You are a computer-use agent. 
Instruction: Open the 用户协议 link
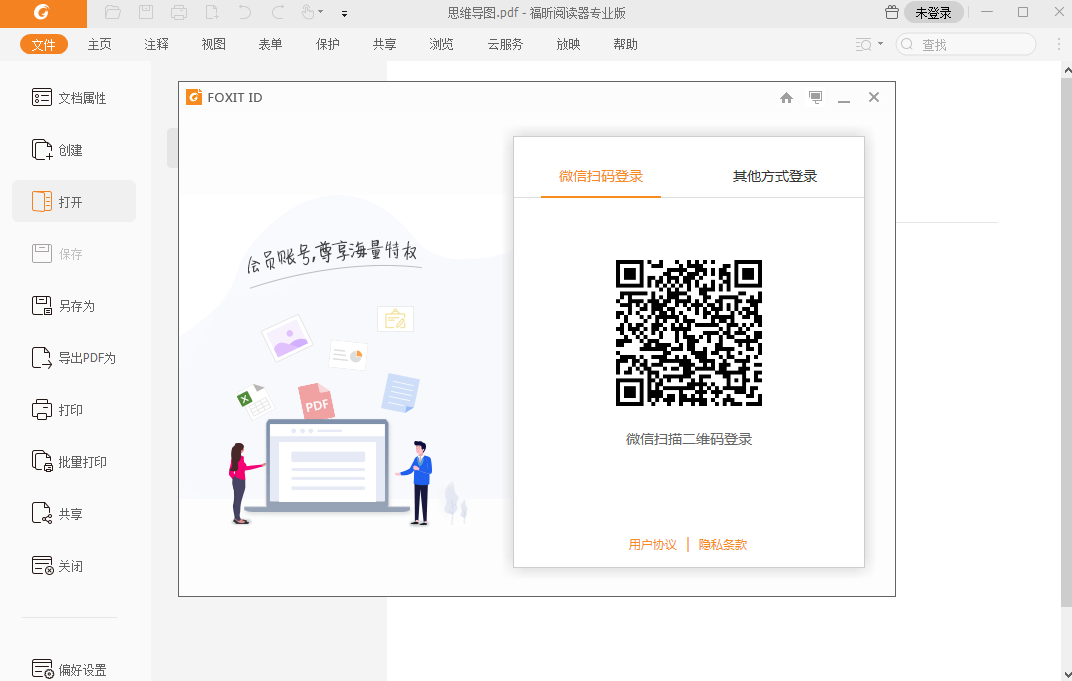pyautogui.click(x=652, y=544)
